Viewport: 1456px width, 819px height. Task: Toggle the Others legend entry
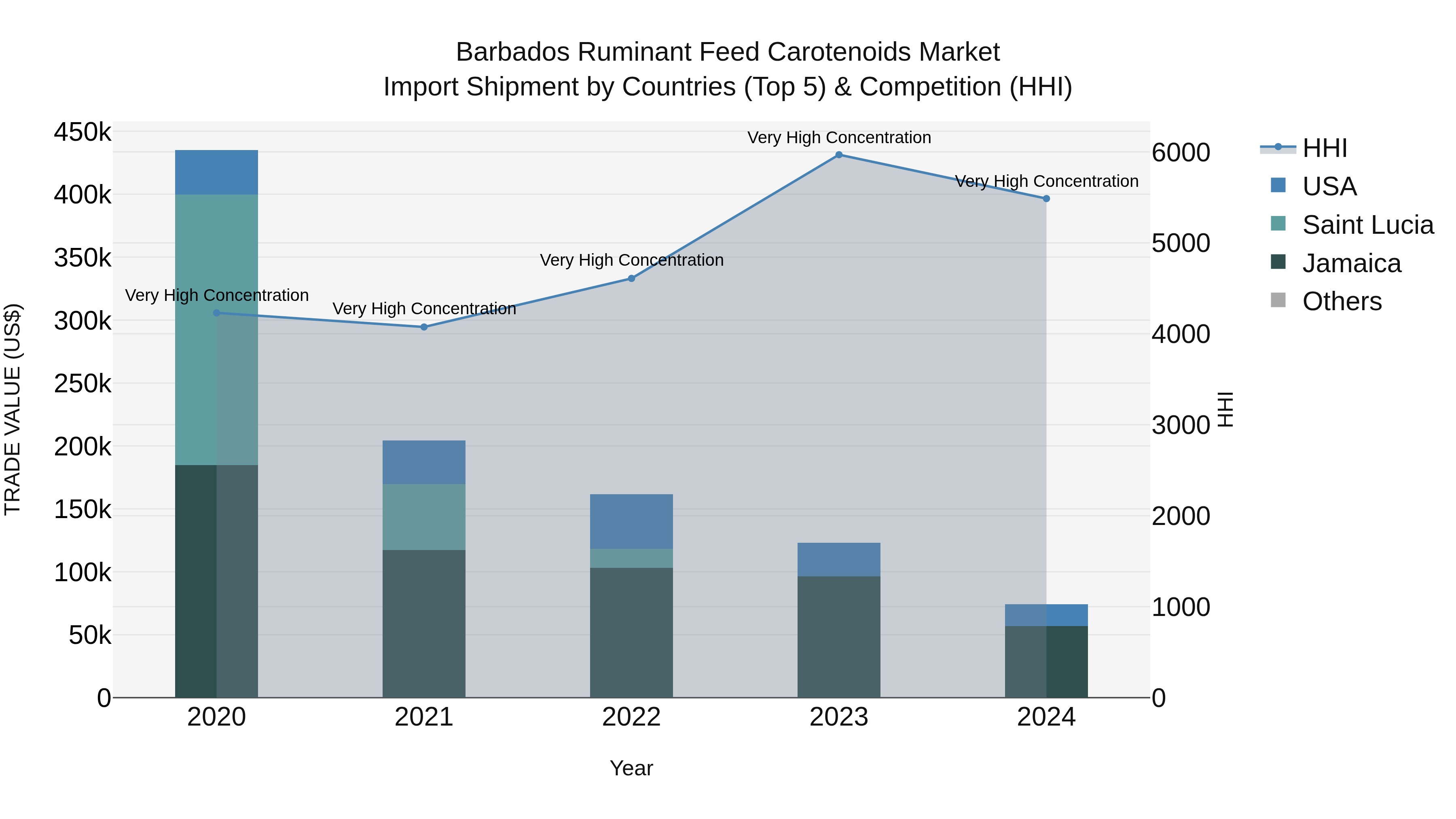coord(1326,301)
